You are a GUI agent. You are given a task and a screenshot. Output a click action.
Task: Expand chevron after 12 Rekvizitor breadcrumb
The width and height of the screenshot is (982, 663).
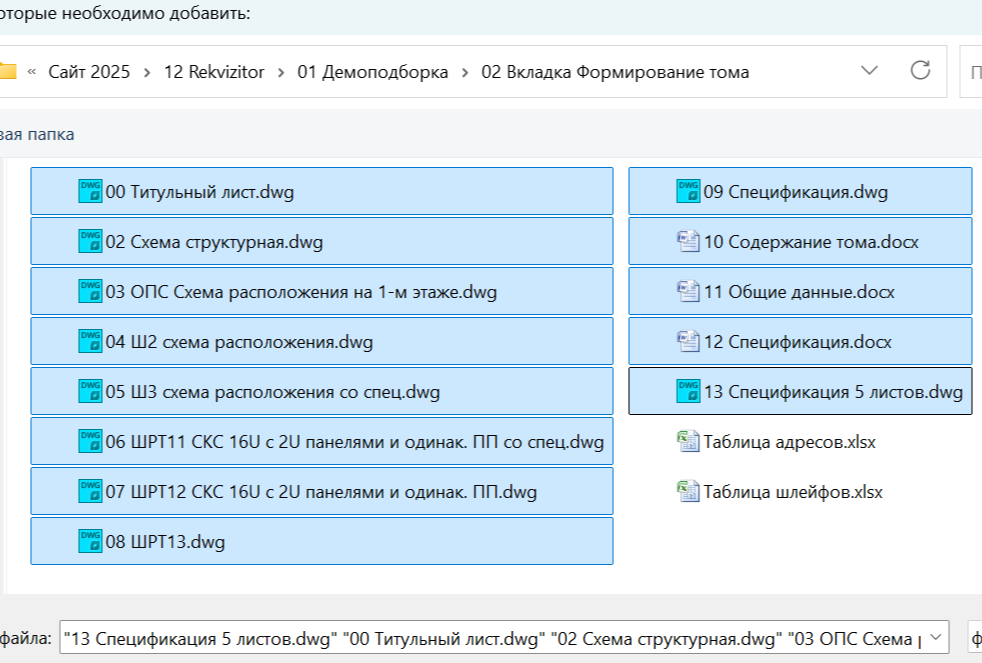(281, 73)
